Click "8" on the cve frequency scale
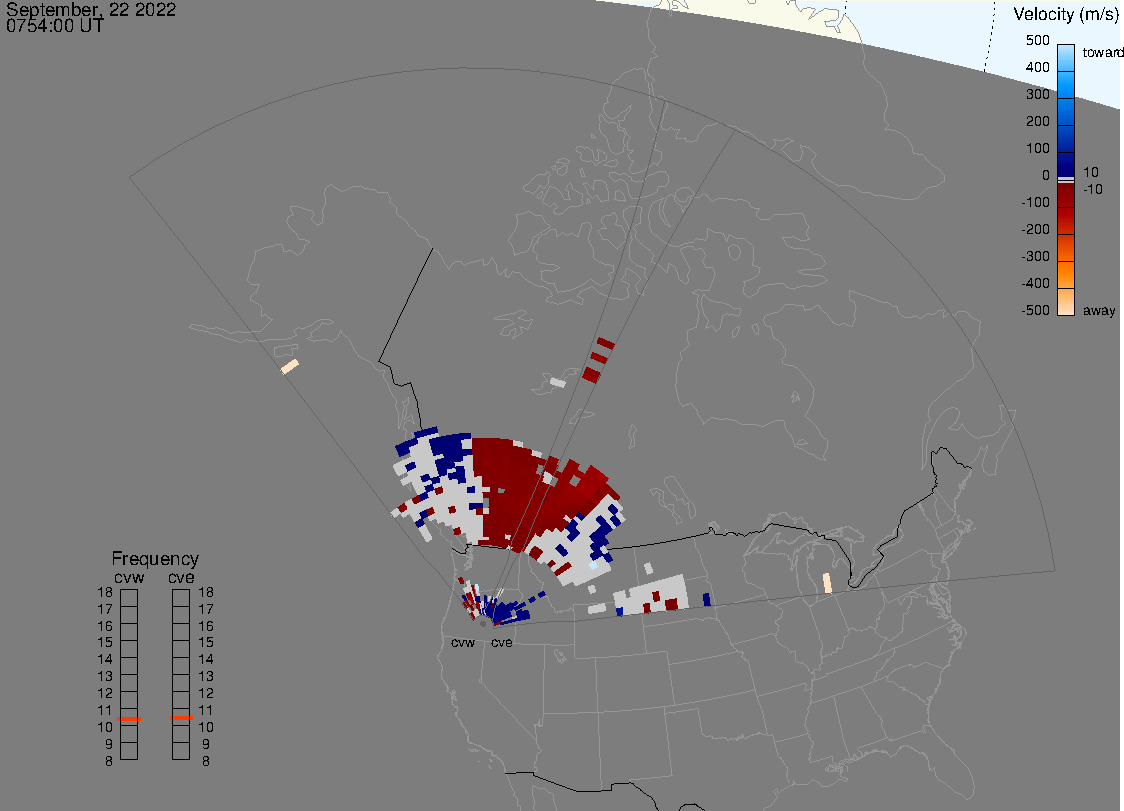This screenshot has width=1124, height=811. (x=206, y=762)
